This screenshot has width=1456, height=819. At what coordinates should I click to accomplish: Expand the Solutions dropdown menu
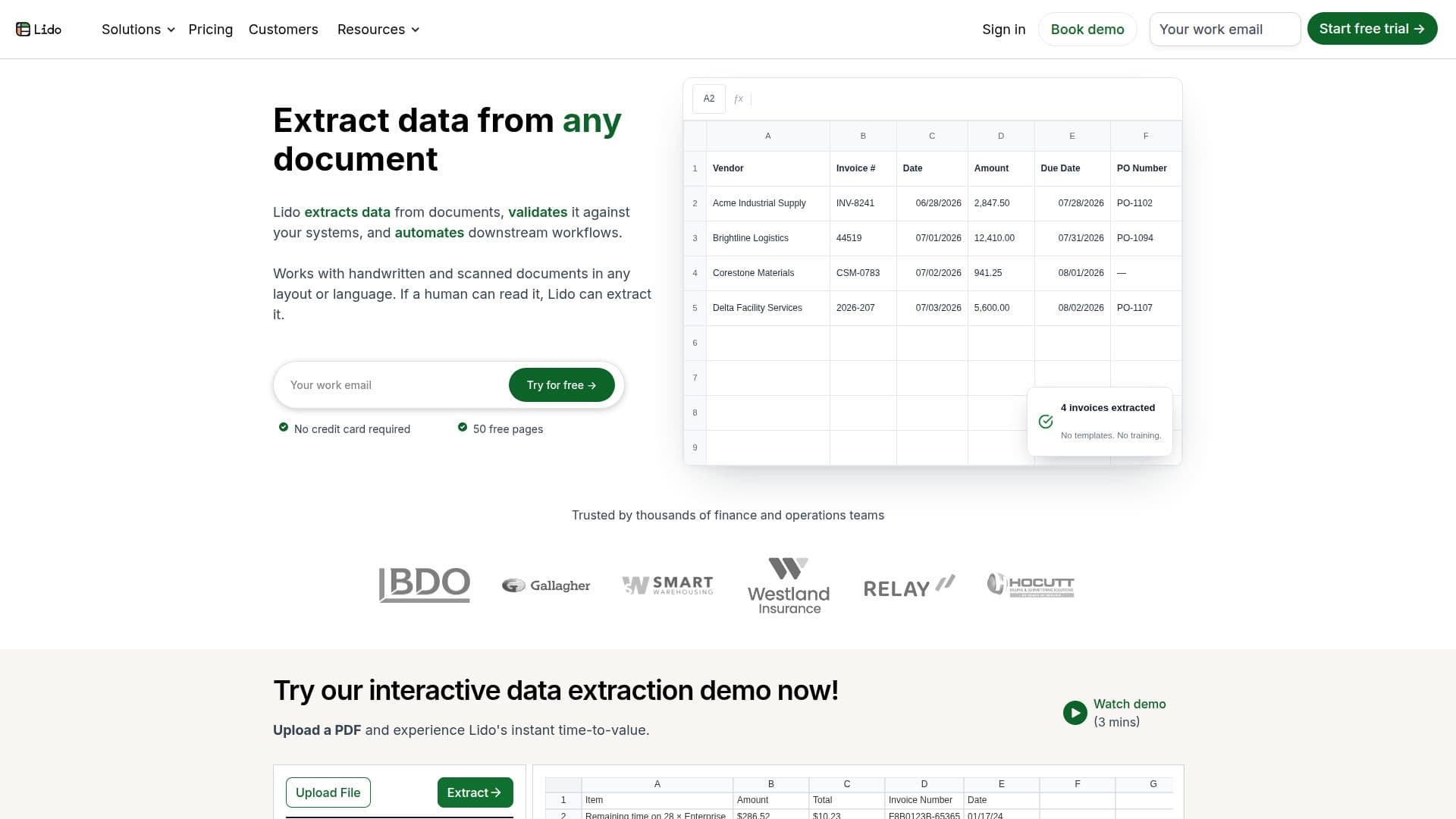tap(138, 30)
